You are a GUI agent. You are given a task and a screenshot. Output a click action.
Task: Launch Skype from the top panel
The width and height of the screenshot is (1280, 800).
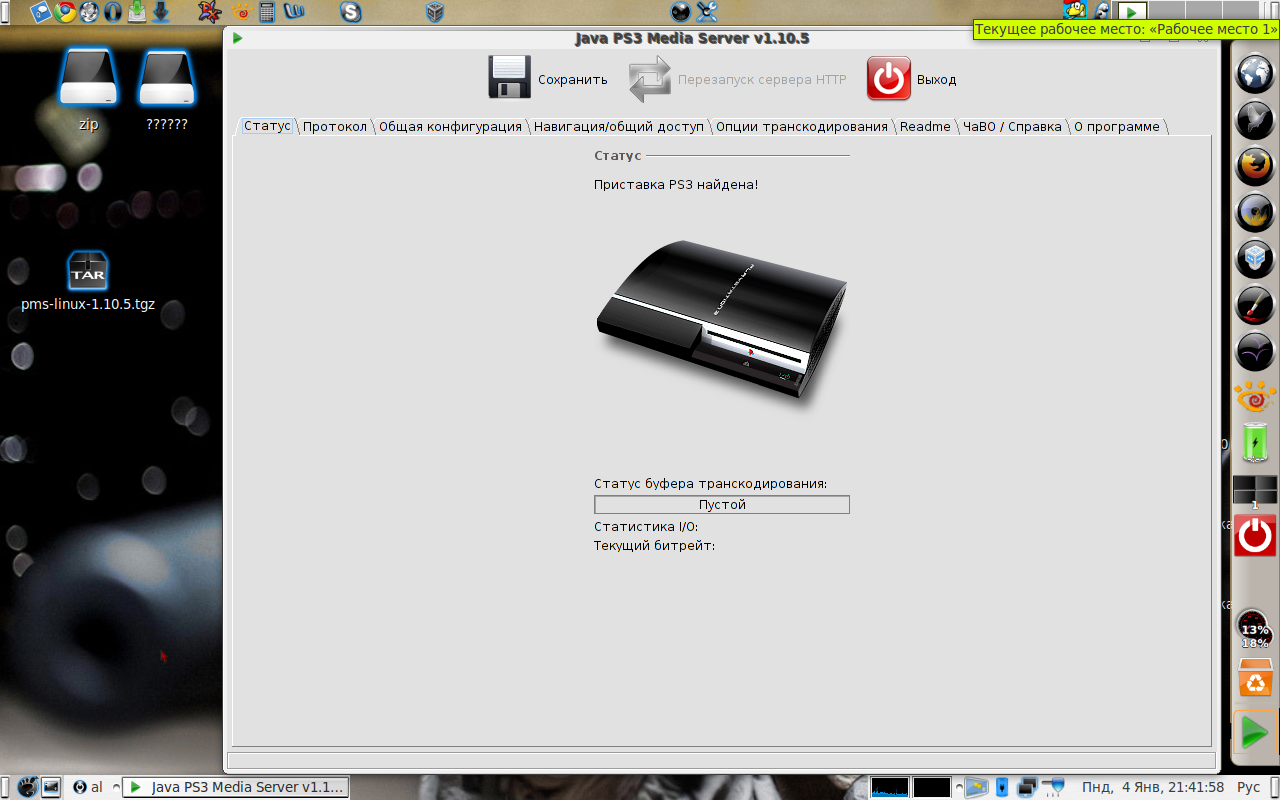tap(351, 12)
